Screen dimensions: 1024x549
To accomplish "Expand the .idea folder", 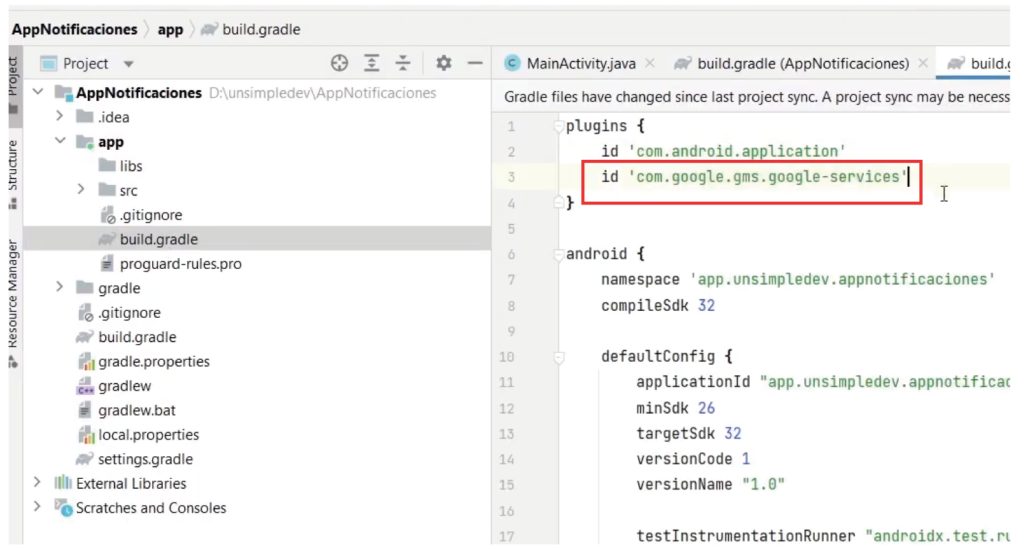I will point(61,117).
